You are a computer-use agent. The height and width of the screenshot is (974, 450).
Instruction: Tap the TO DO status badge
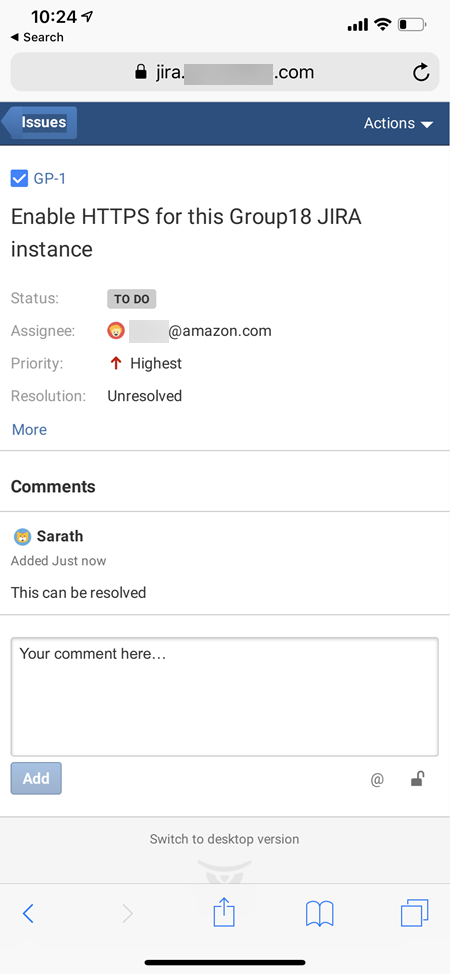pyautogui.click(x=132, y=299)
